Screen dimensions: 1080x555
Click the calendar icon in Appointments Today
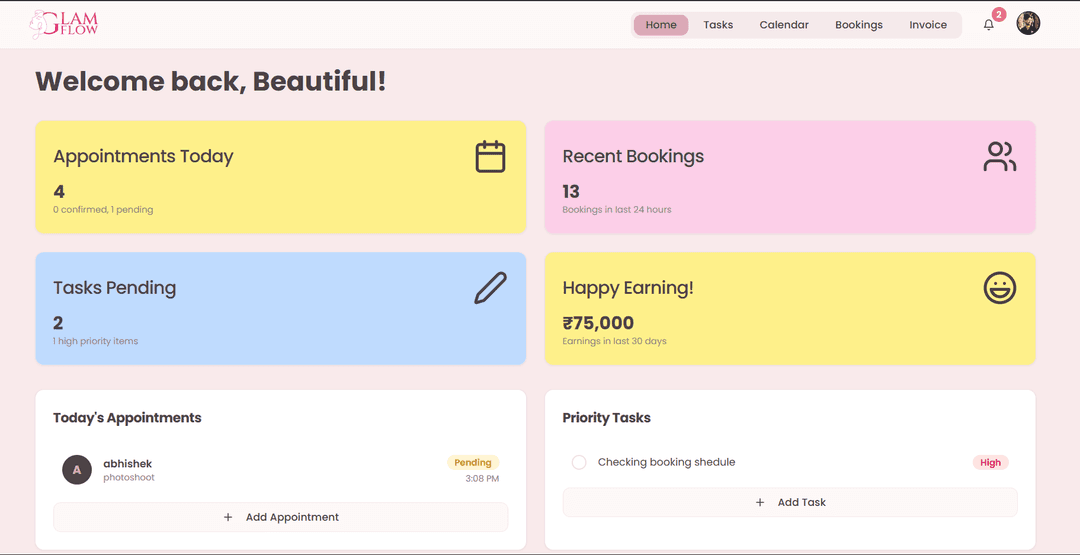click(490, 157)
